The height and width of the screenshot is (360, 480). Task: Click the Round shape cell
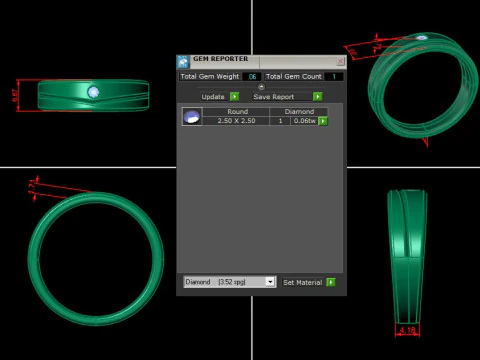tap(236, 112)
